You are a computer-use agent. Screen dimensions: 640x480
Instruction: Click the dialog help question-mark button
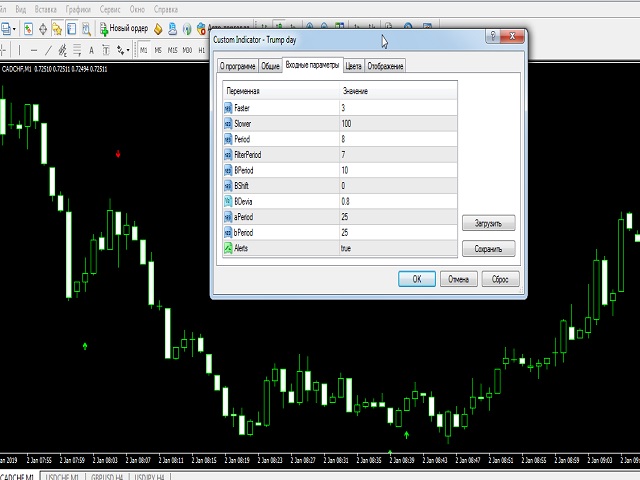(x=493, y=36)
